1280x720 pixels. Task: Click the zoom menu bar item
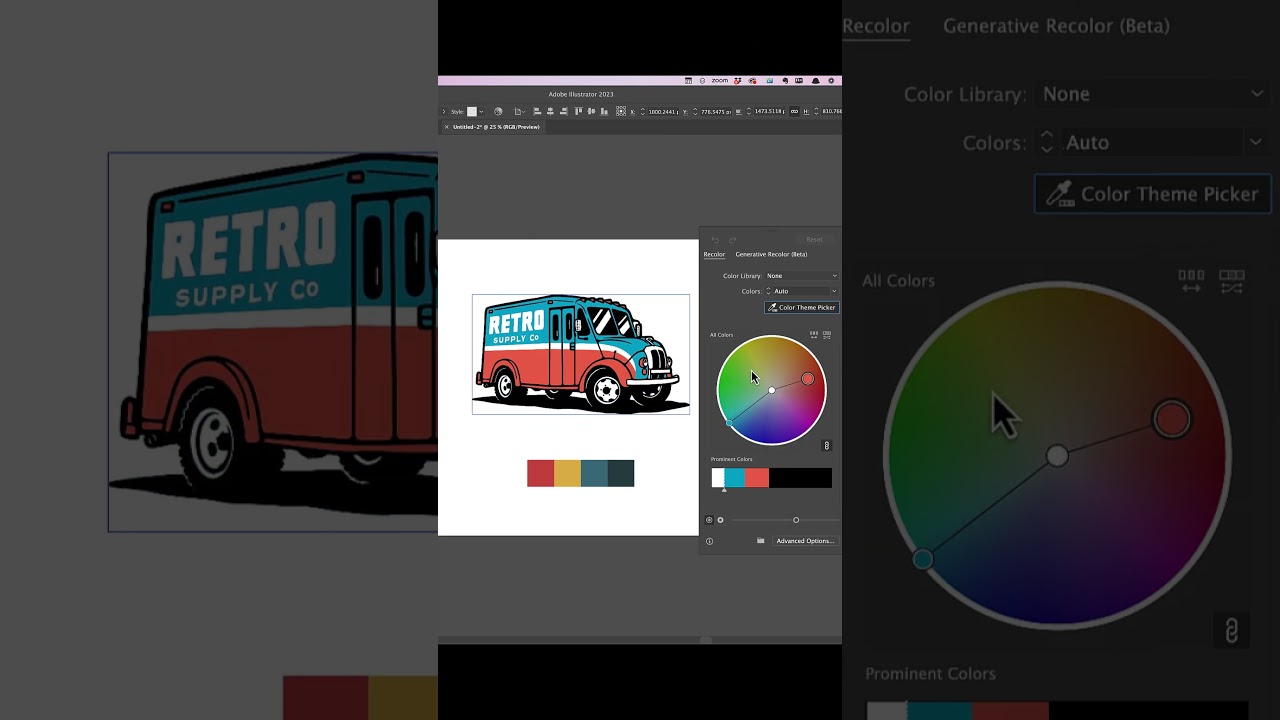(x=720, y=81)
